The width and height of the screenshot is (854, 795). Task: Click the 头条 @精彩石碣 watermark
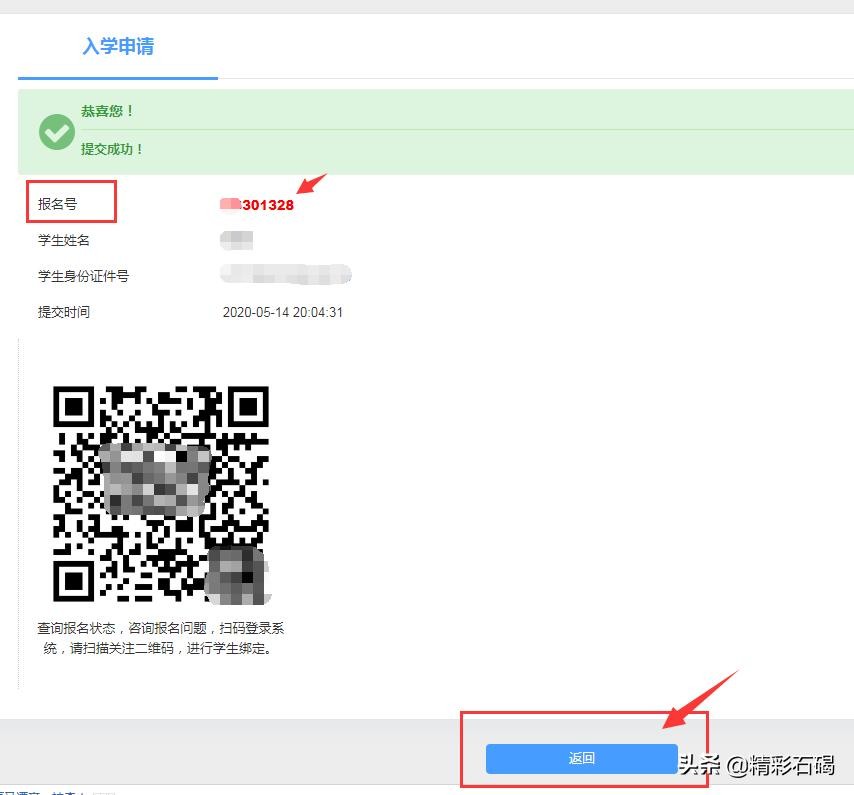756,765
